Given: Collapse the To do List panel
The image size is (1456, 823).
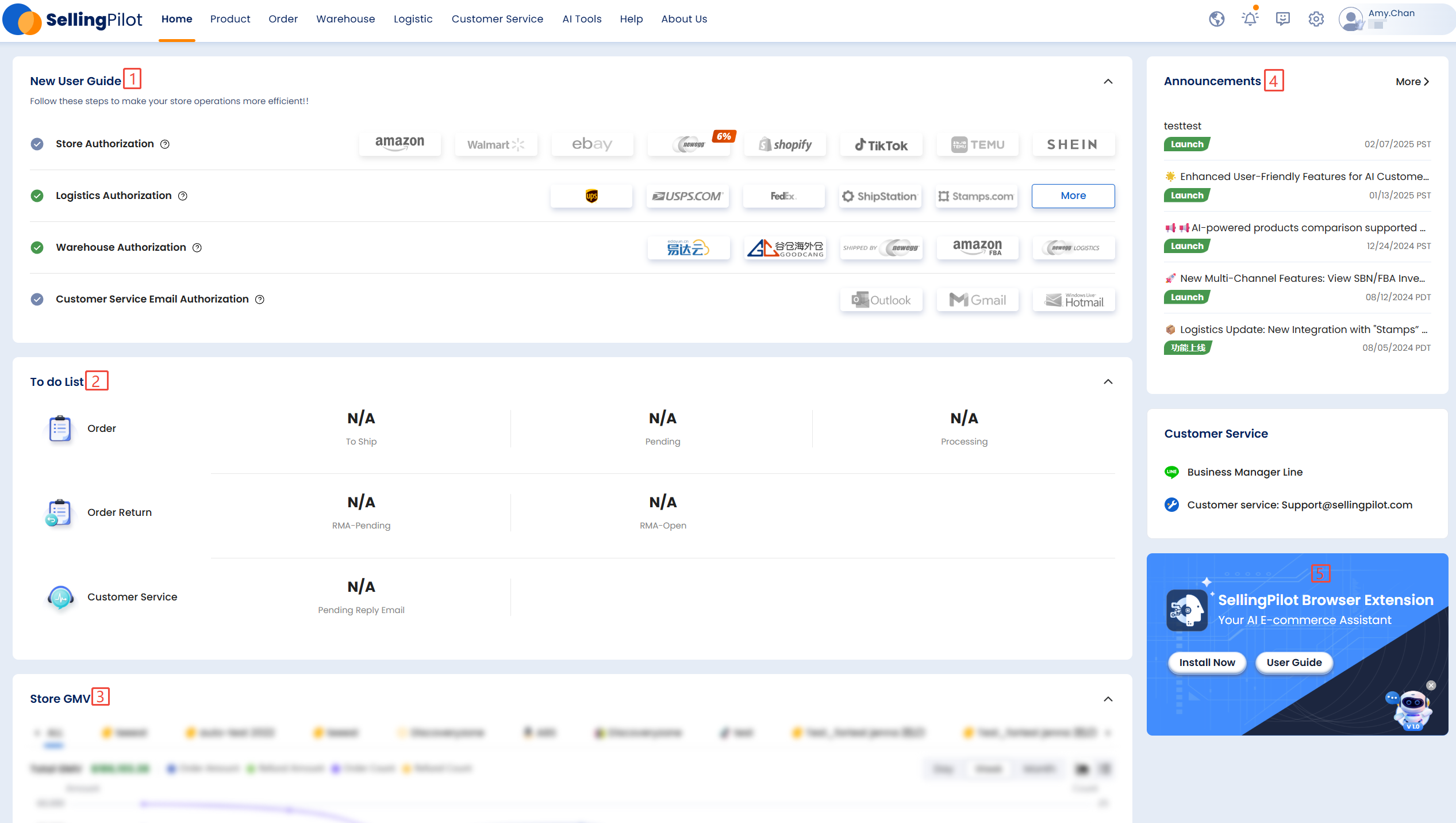Looking at the screenshot, I should point(1108,382).
